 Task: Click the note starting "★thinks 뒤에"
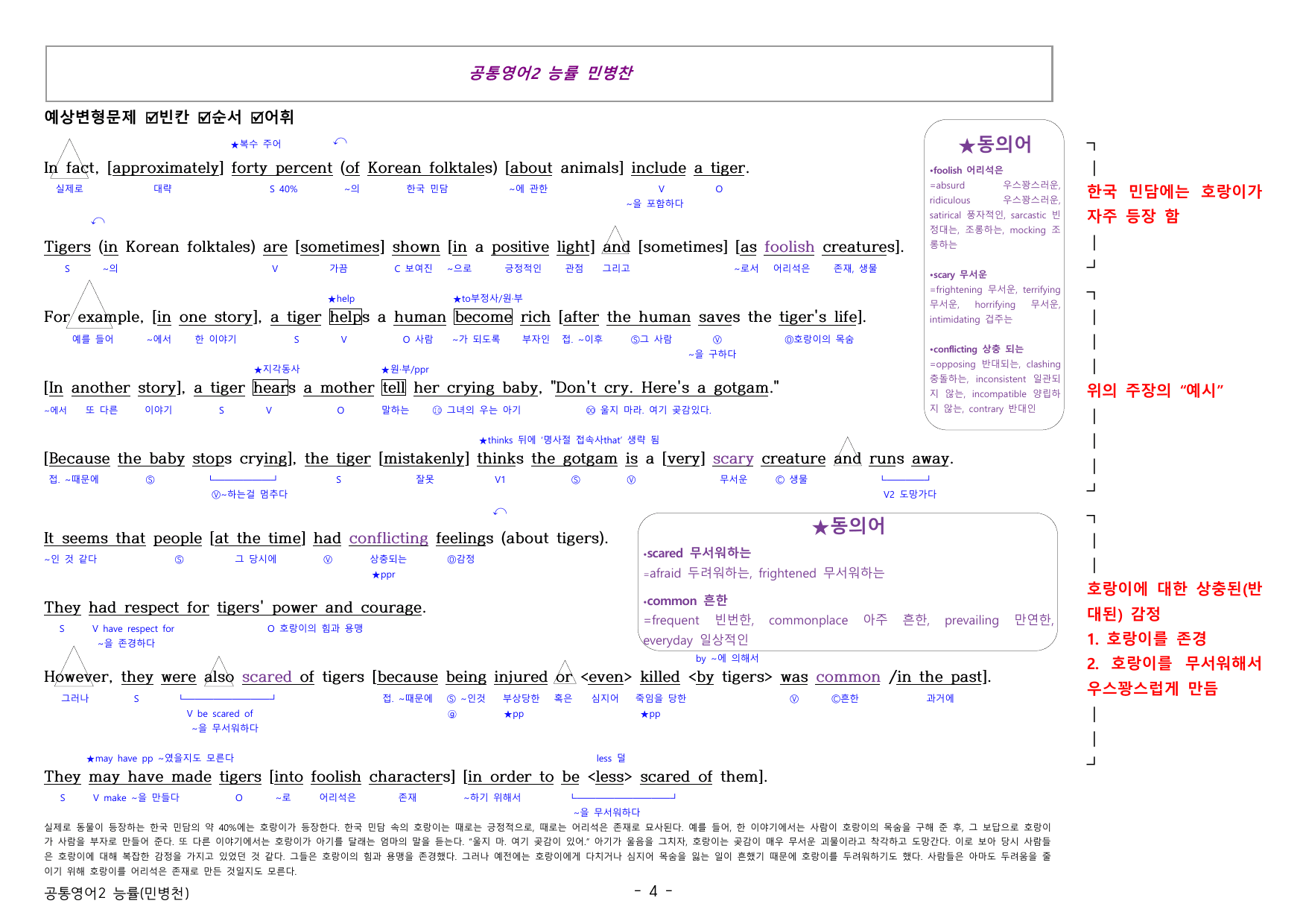(x=569, y=440)
